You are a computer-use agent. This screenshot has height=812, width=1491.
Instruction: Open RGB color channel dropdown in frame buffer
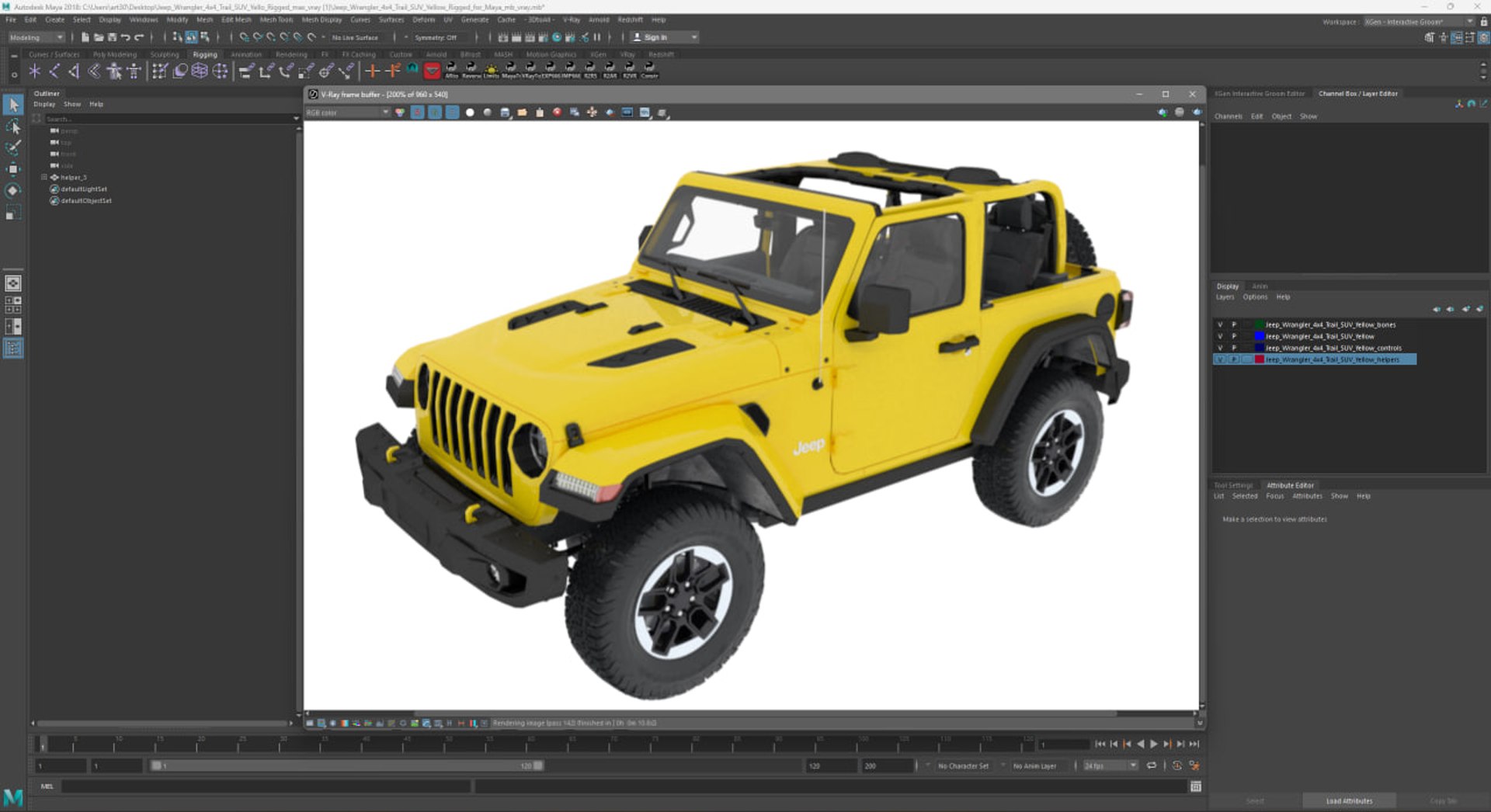click(x=347, y=113)
